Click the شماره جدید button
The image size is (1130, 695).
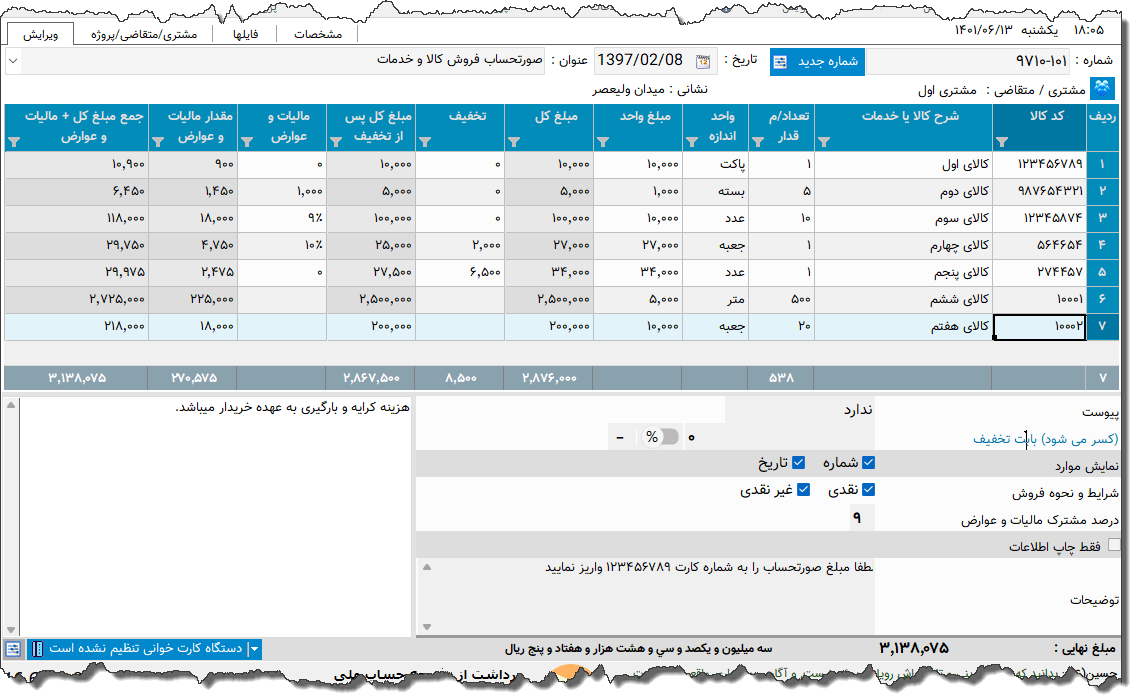(x=817, y=61)
